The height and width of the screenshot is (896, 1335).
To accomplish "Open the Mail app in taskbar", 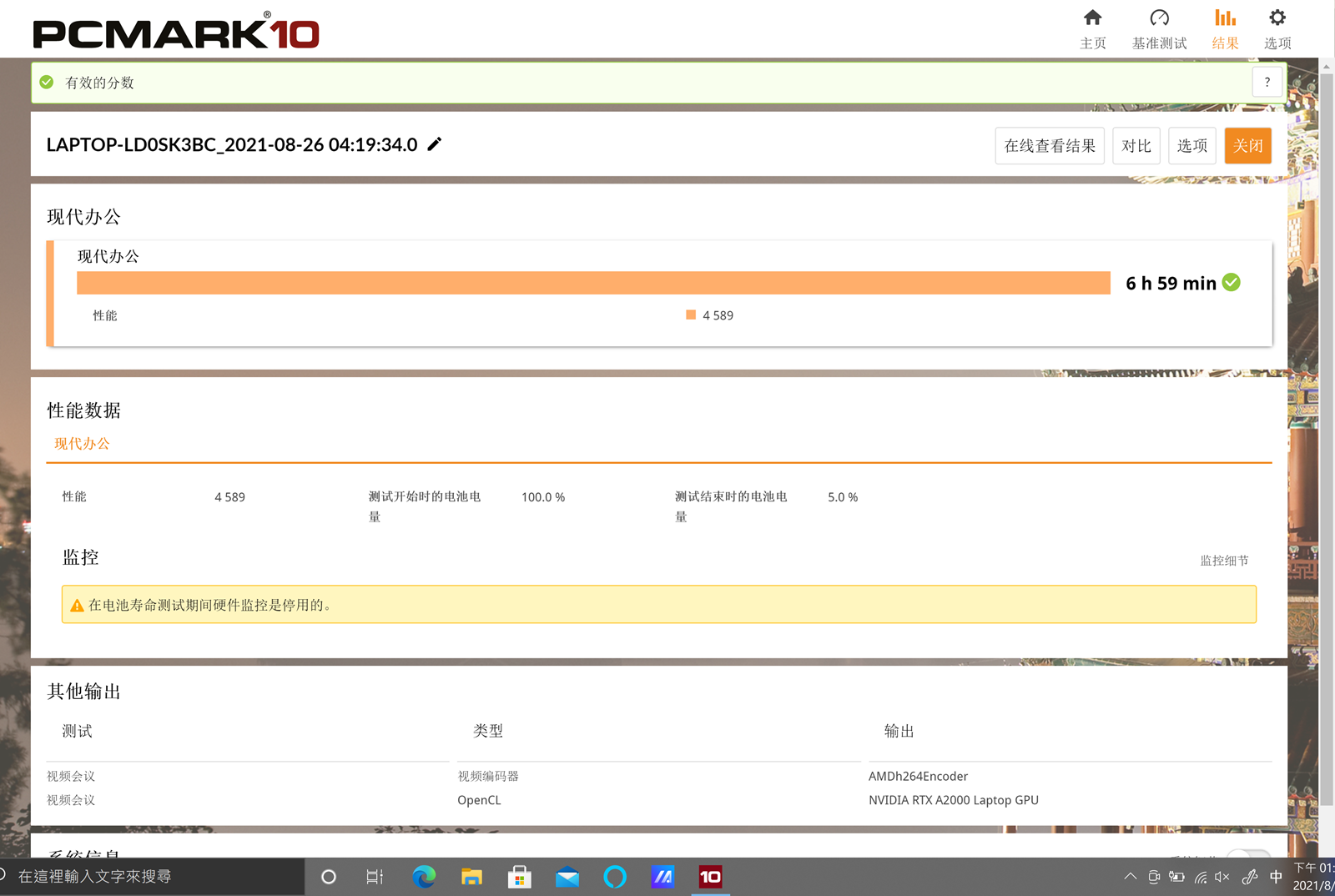I will pyautogui.click(x=567, y=877).
